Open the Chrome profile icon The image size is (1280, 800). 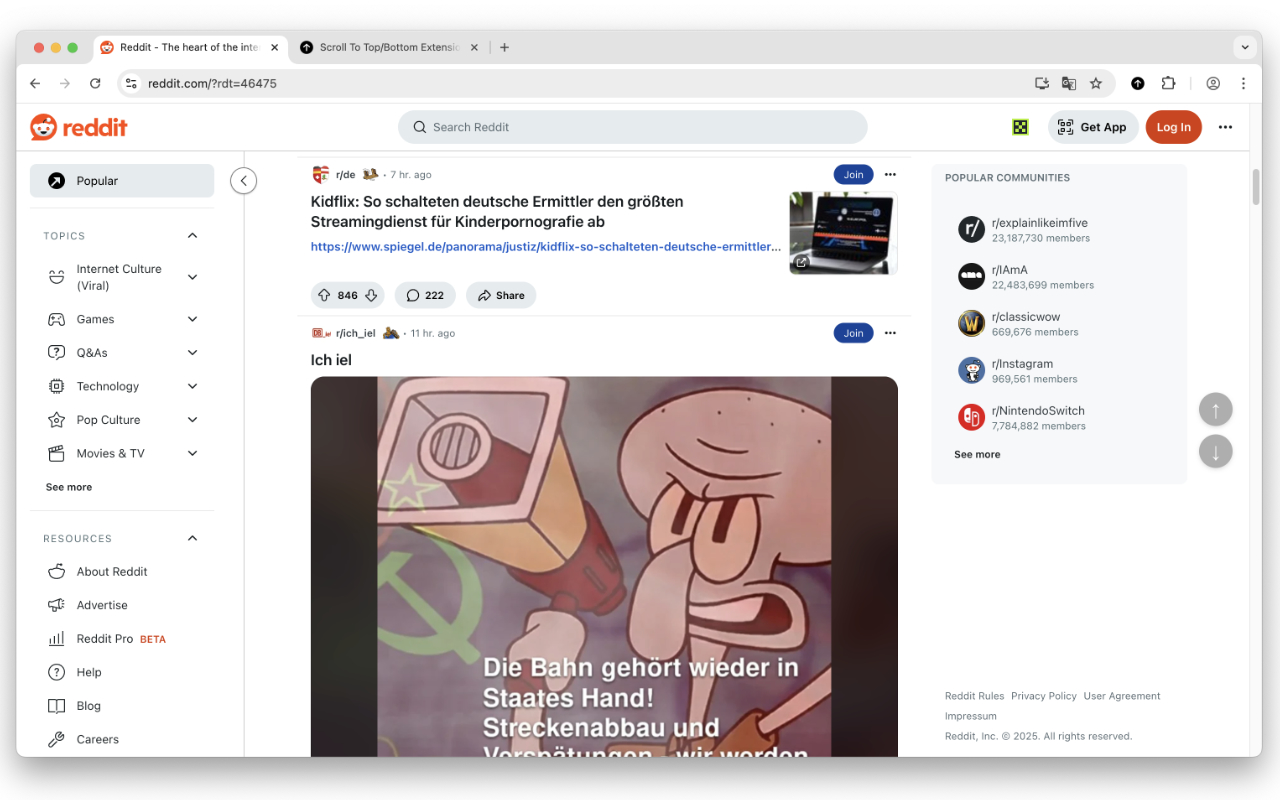click(x=1213, y=84)
